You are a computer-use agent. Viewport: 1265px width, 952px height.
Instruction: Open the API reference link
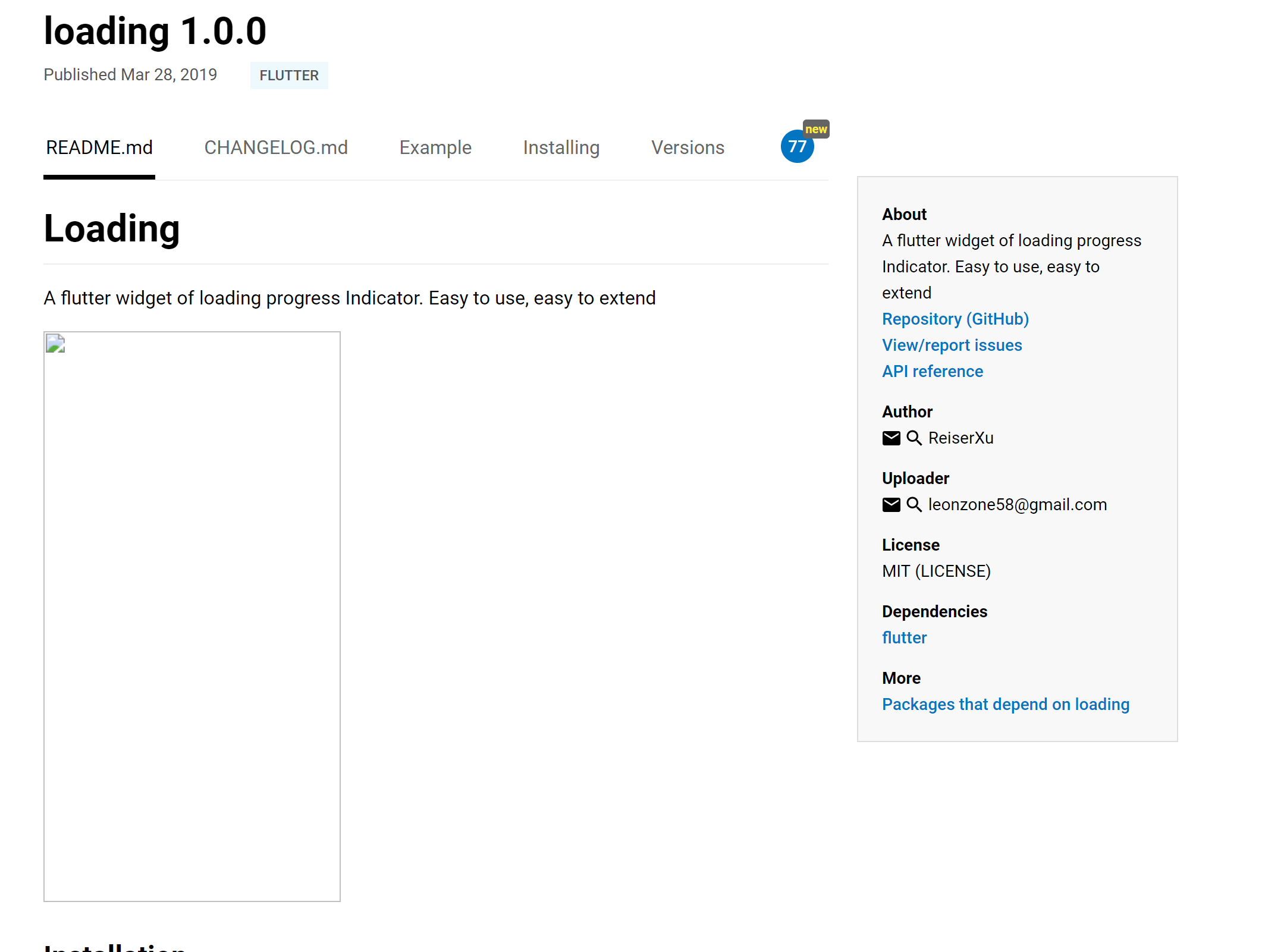[932, 372]
